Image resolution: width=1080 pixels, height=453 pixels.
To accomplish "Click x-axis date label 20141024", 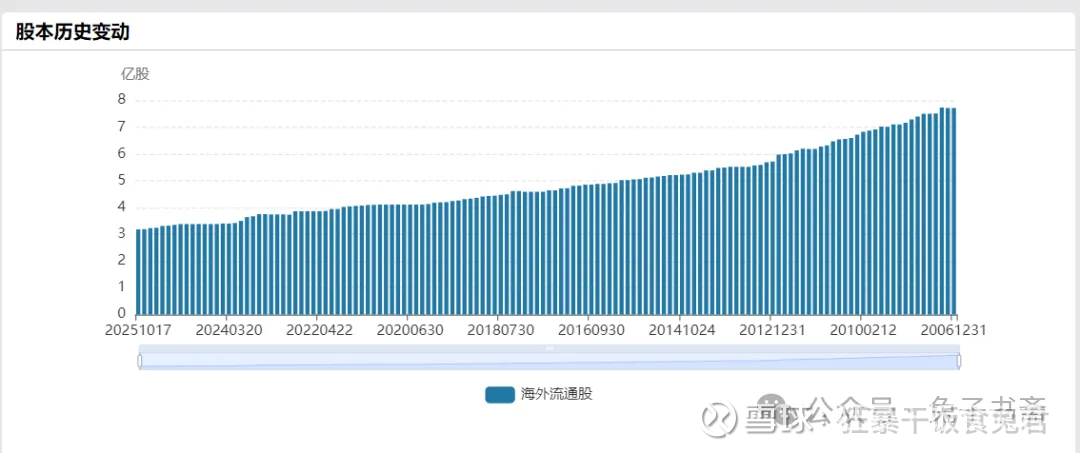I will pyautogui.click(x=682, y=330).
